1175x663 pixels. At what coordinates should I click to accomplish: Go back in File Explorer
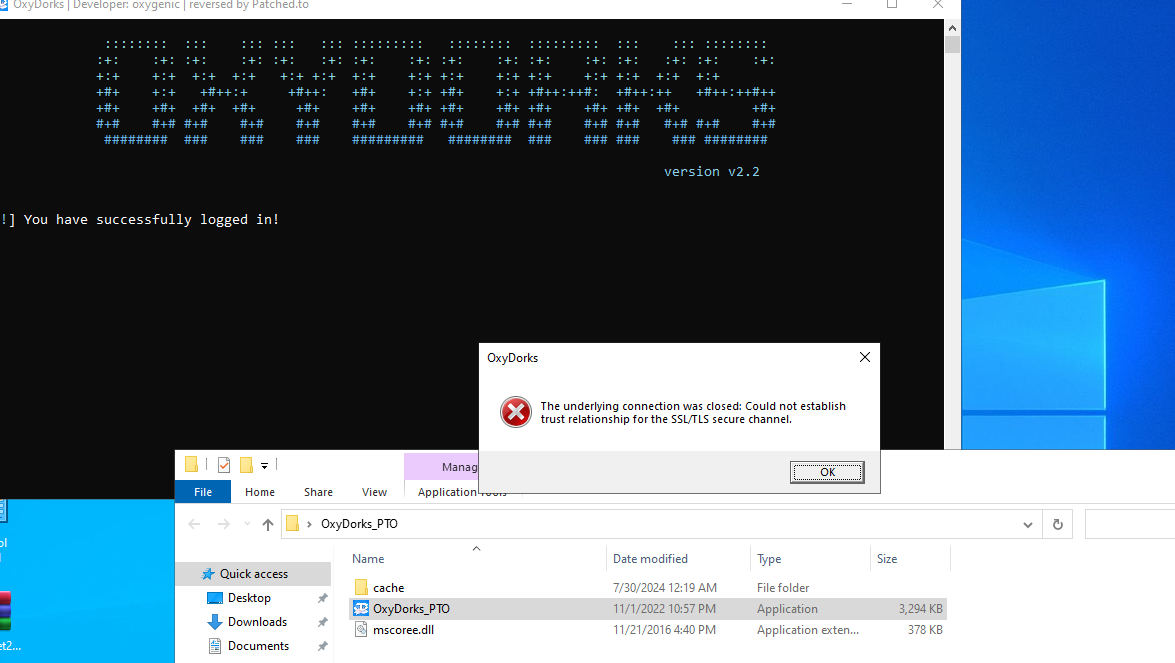point(194,524)
